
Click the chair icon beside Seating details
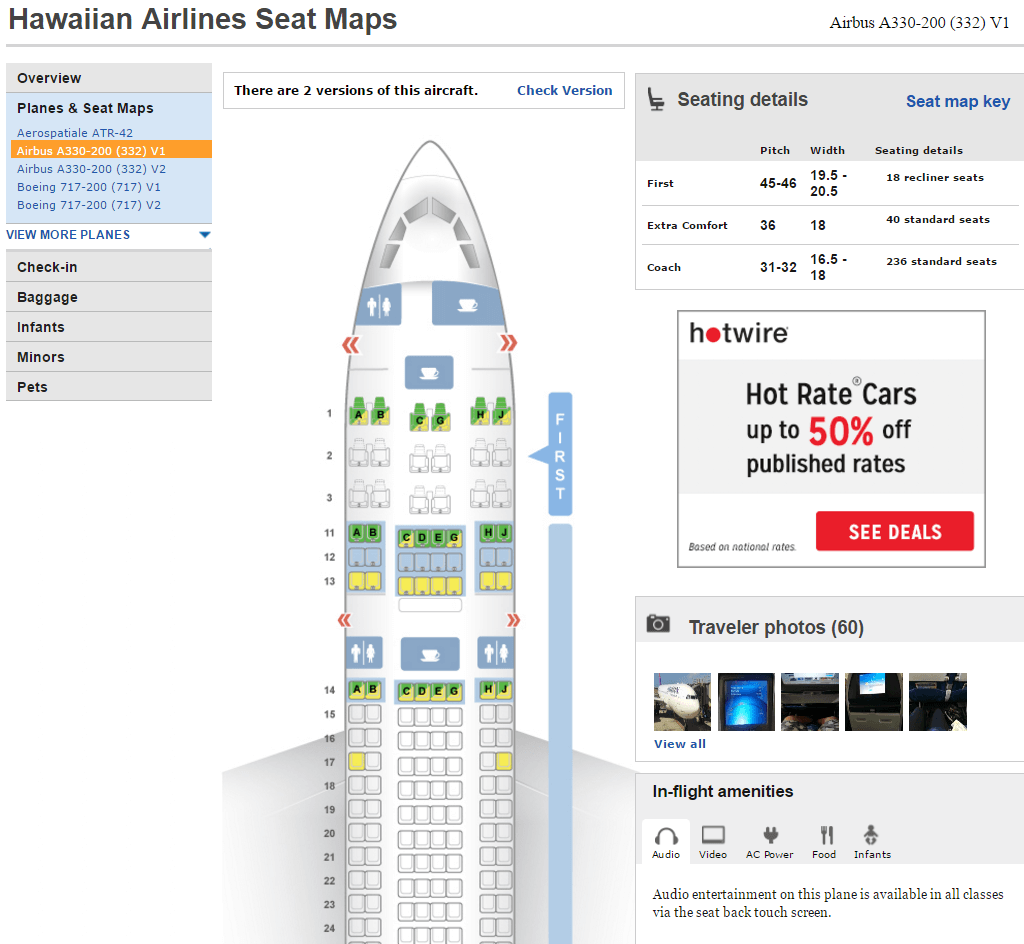coord(656,99)
